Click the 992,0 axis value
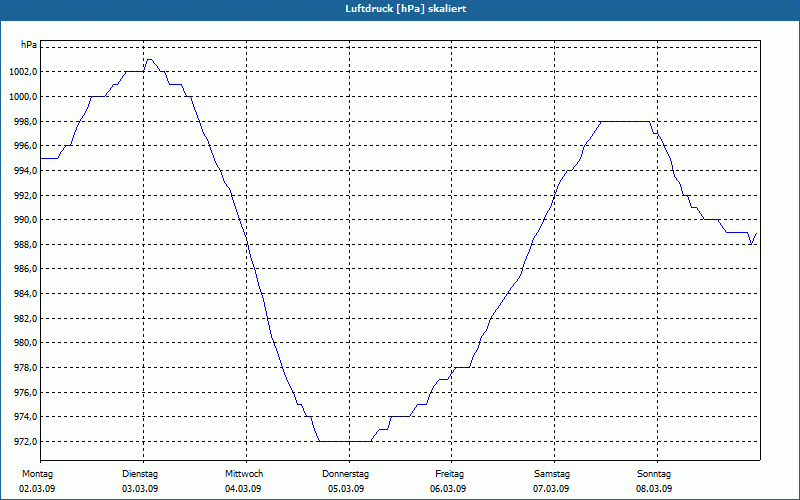800x500 pixels. [x=26, y=195]
